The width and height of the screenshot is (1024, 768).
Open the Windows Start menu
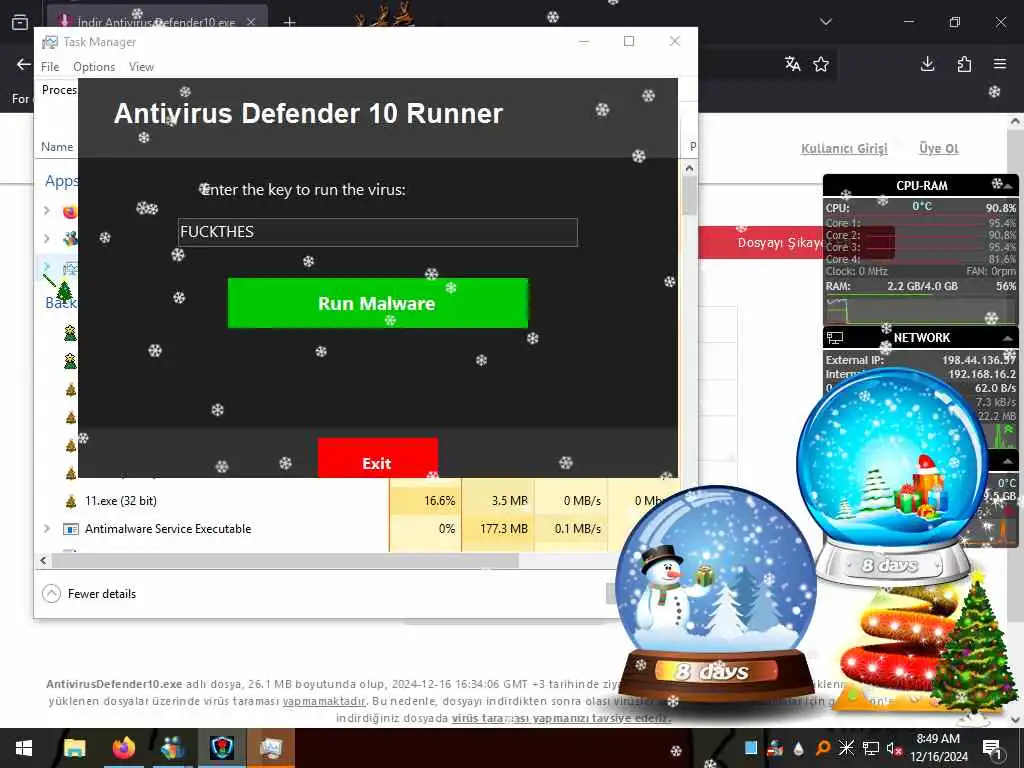coord(24,748)
